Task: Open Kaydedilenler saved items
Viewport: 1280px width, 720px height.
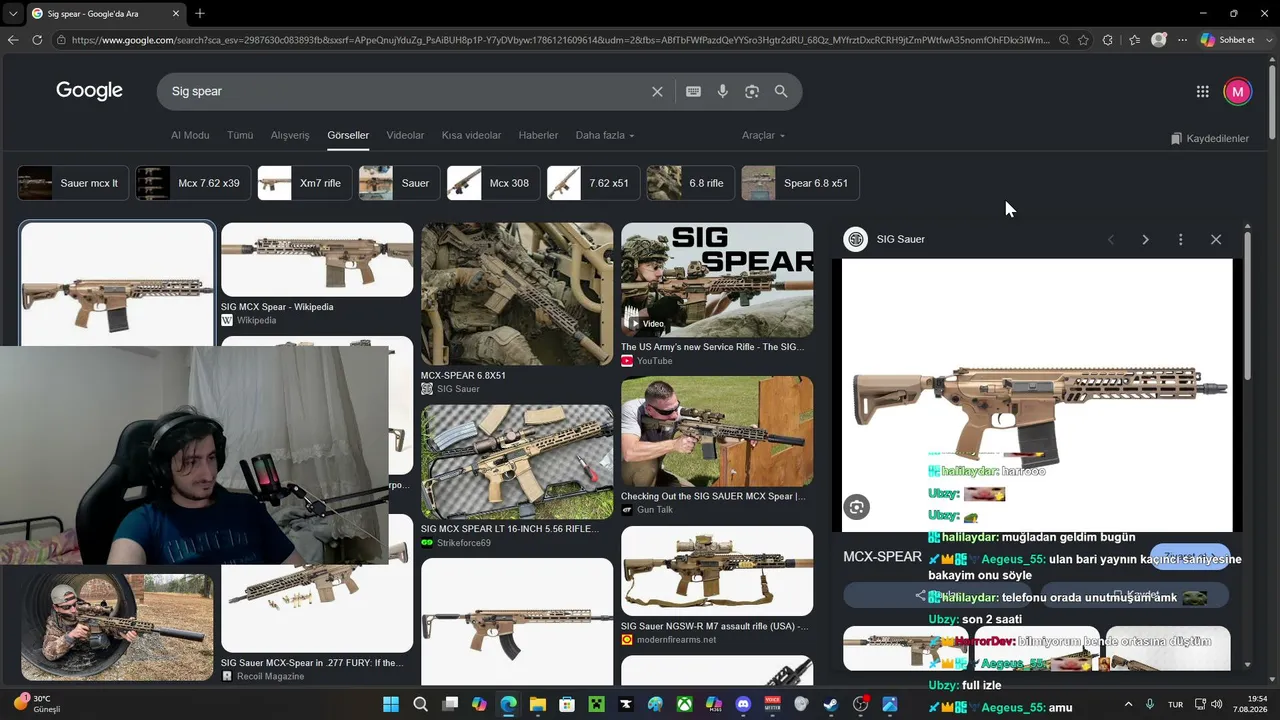Action: (1210, 139)
